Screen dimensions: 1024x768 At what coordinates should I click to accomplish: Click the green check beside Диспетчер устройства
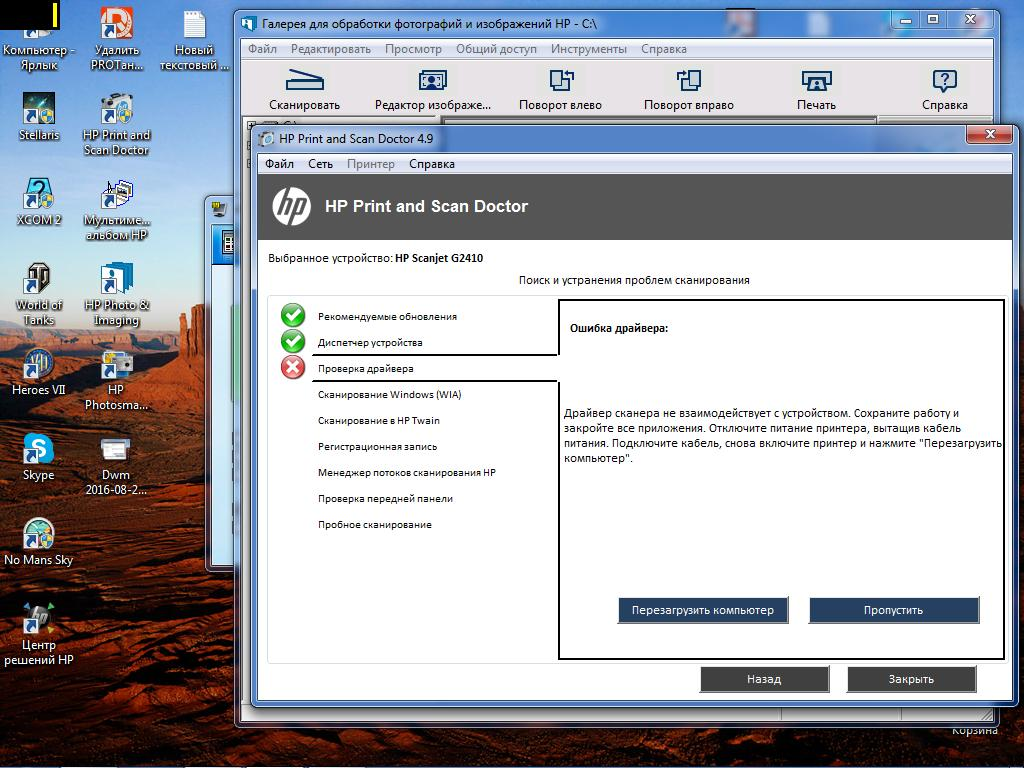click(293, 342)
